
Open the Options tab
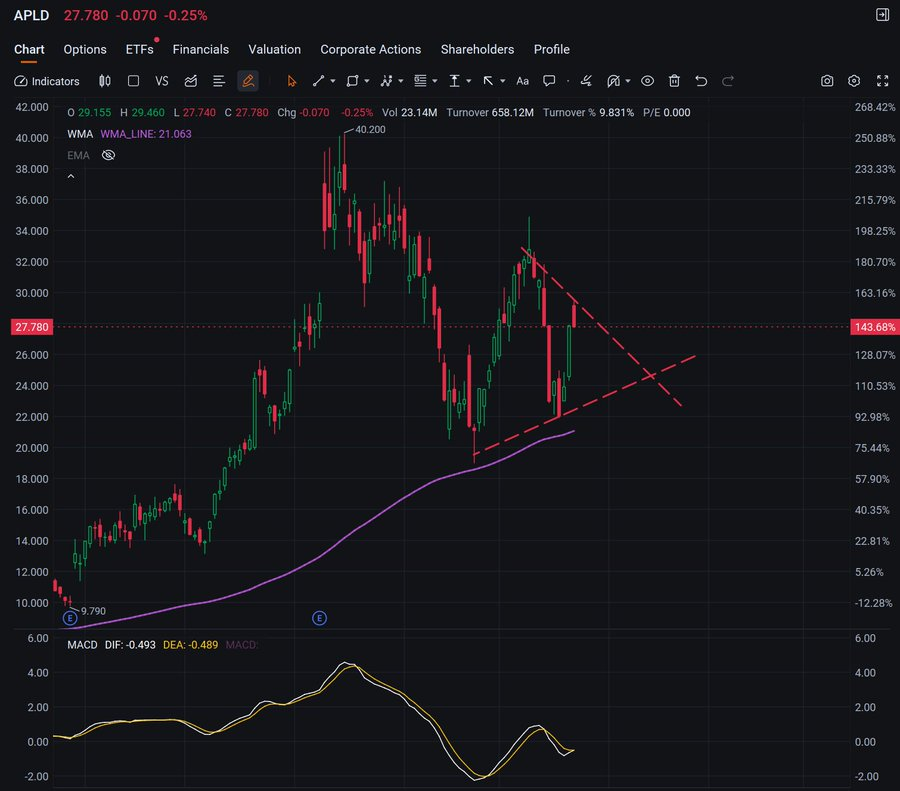pyautogui.click(x=85, y=49)
